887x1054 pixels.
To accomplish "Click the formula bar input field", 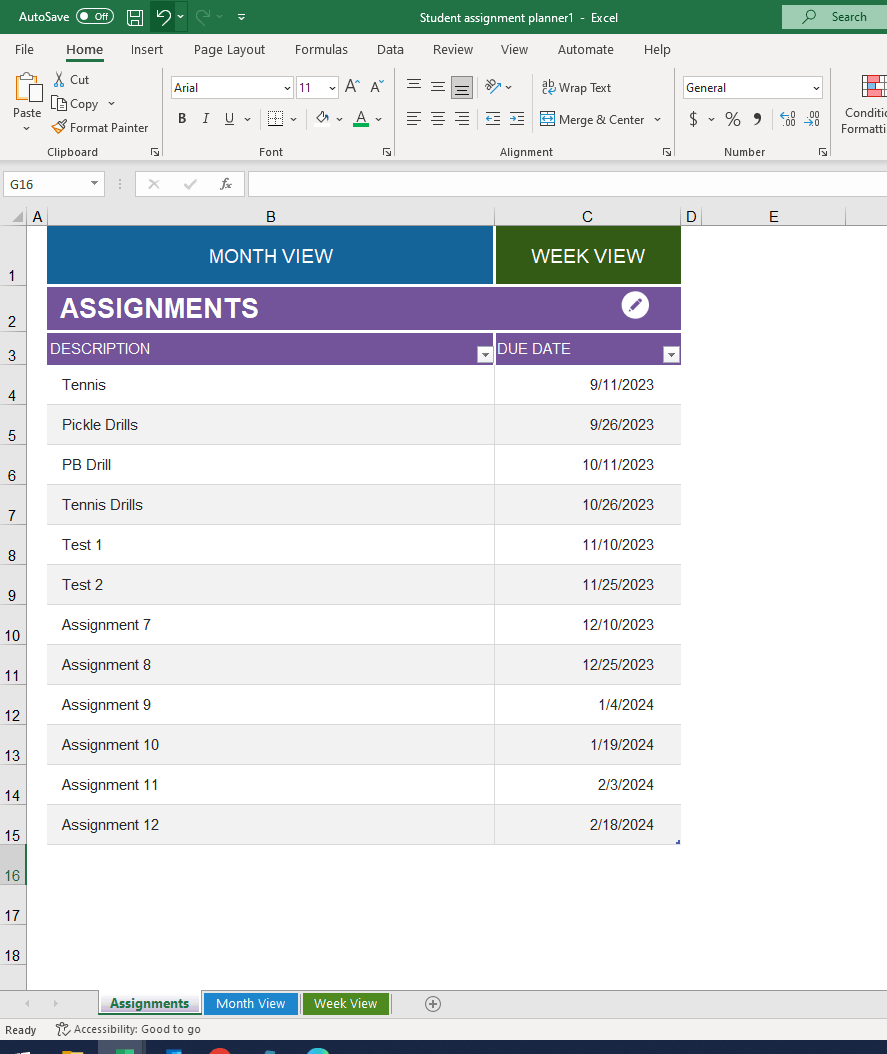I will pos(567,184).
